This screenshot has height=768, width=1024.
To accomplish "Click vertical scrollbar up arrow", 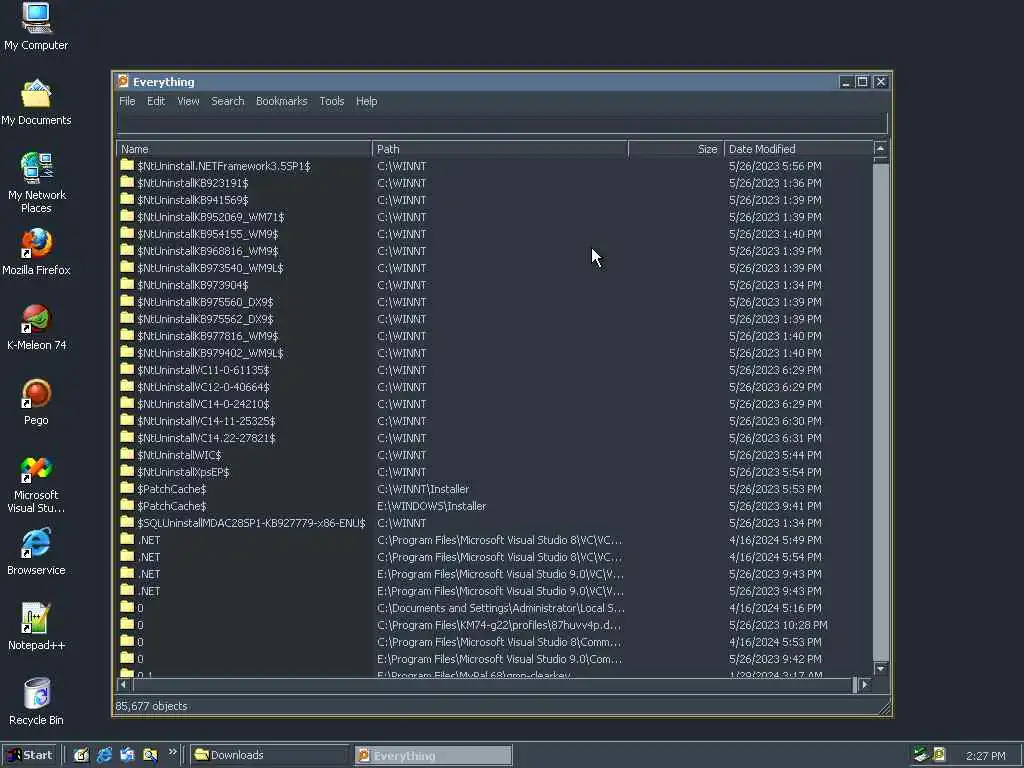I will [x=880, y=148].
